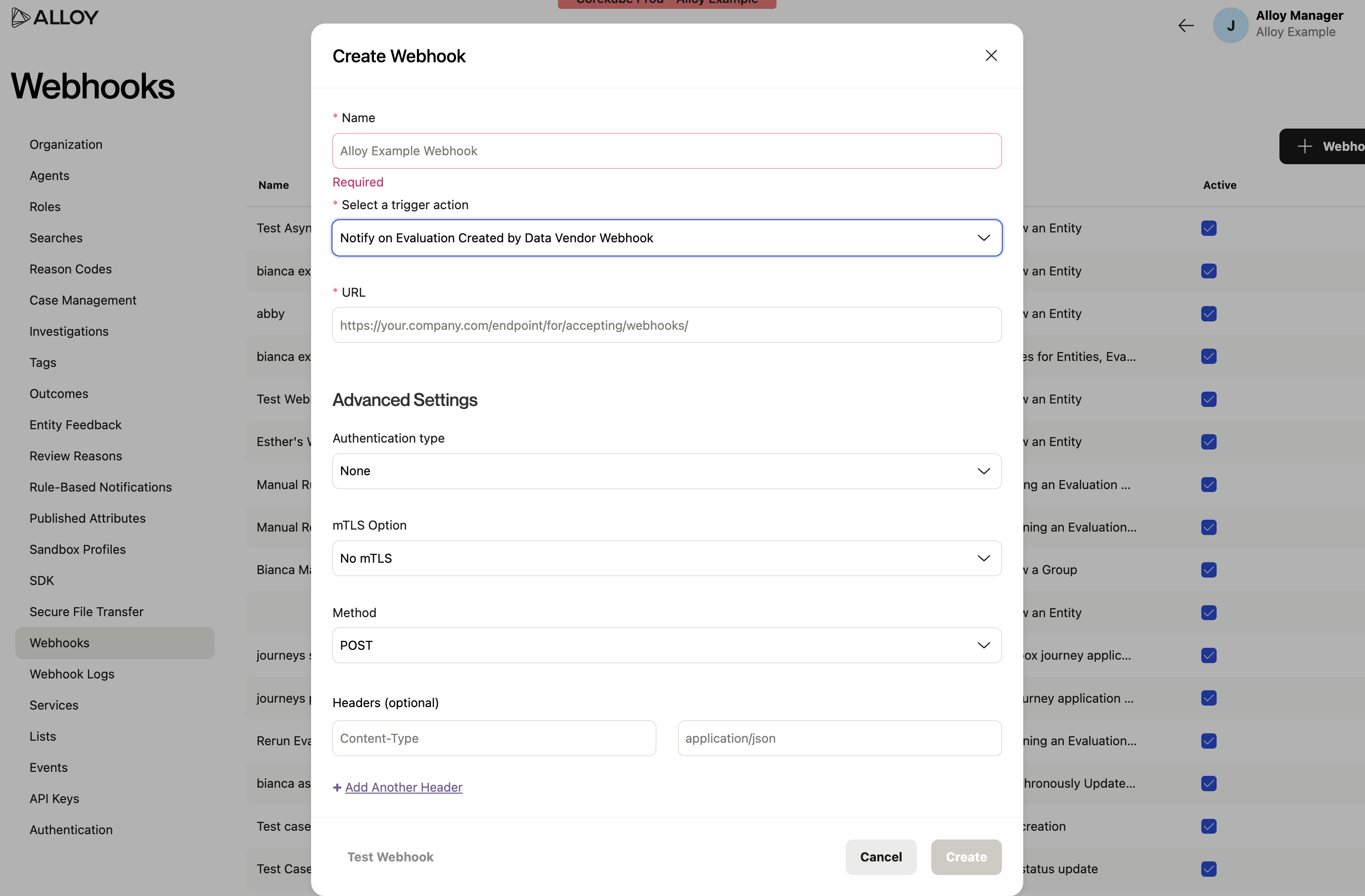This screenshot has height=896, width=1365.
Task: Click the Method field chevron icon
Action: click(x=984, y=645)
